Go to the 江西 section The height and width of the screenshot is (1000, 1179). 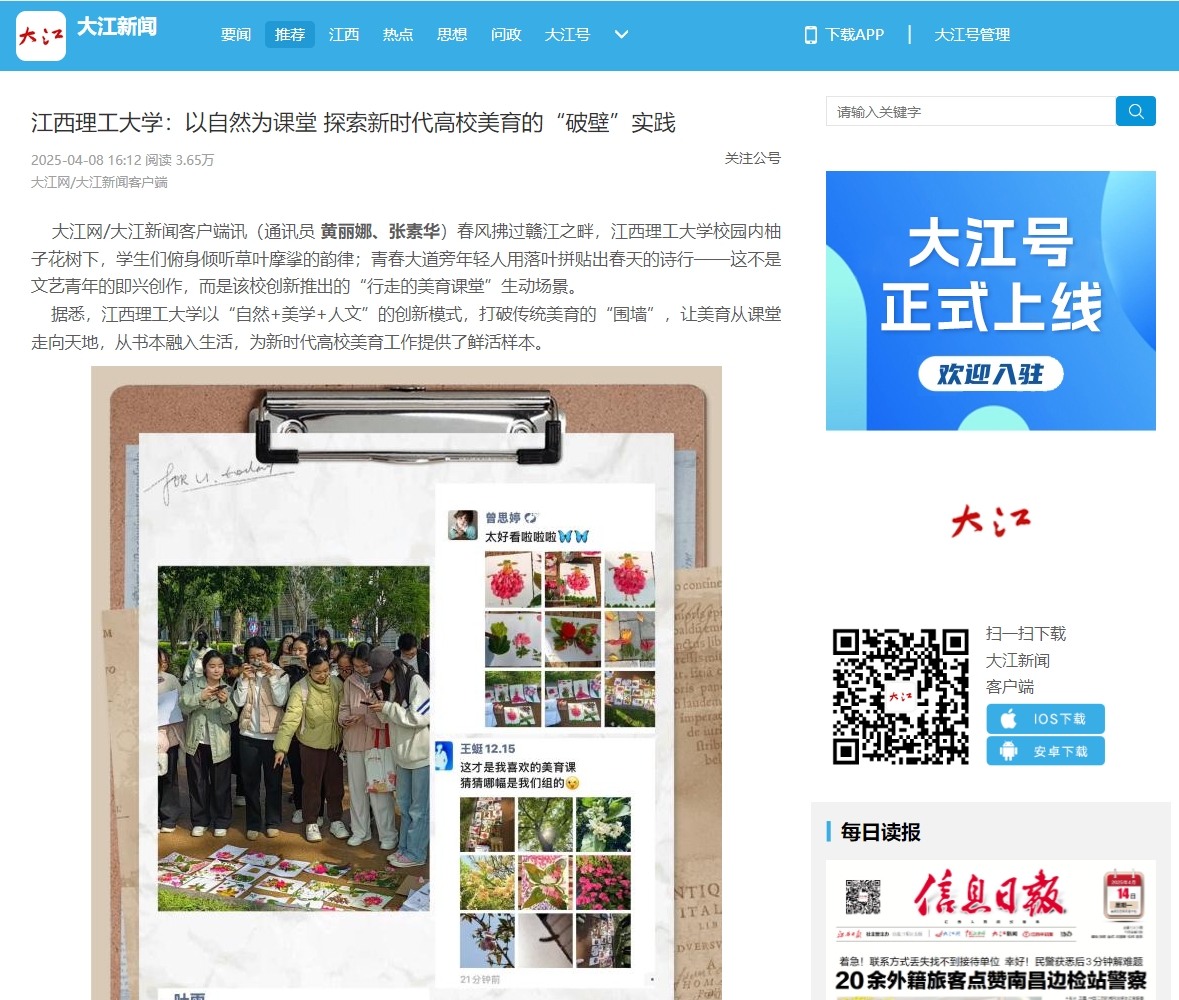tap(344, 35)
